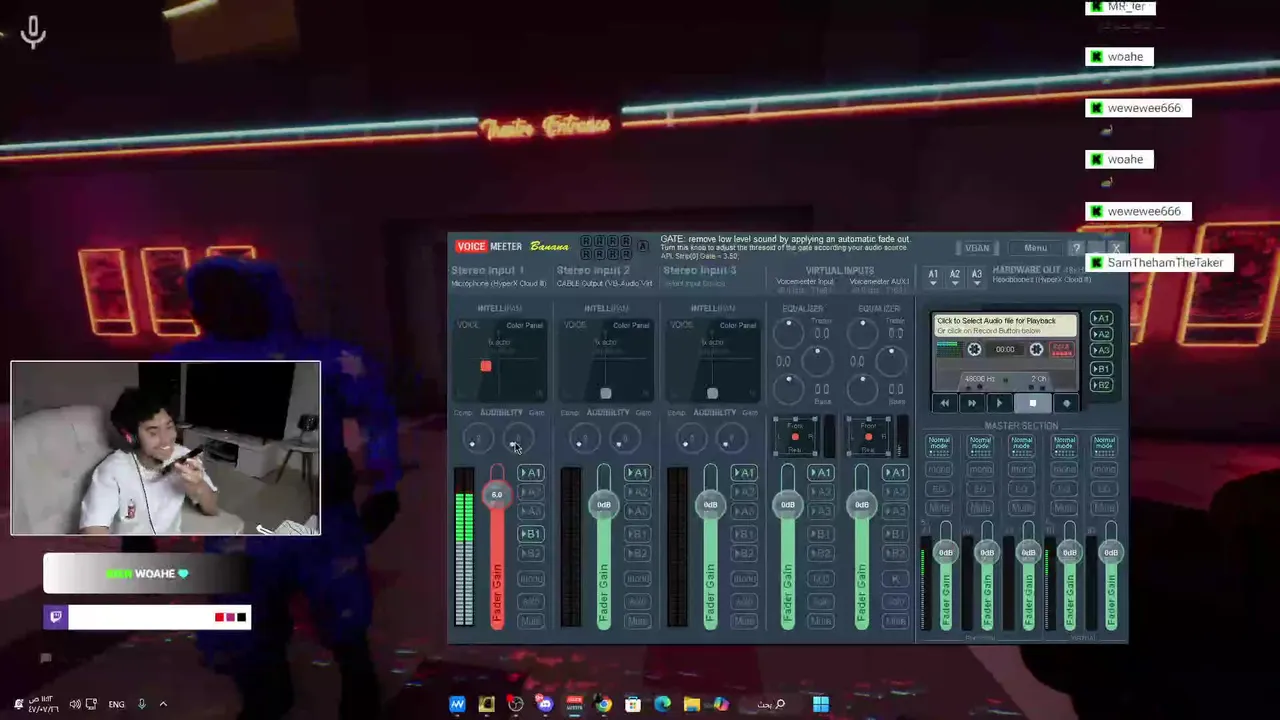Click the Stereo Input 2 fader knob

[604, 504]
